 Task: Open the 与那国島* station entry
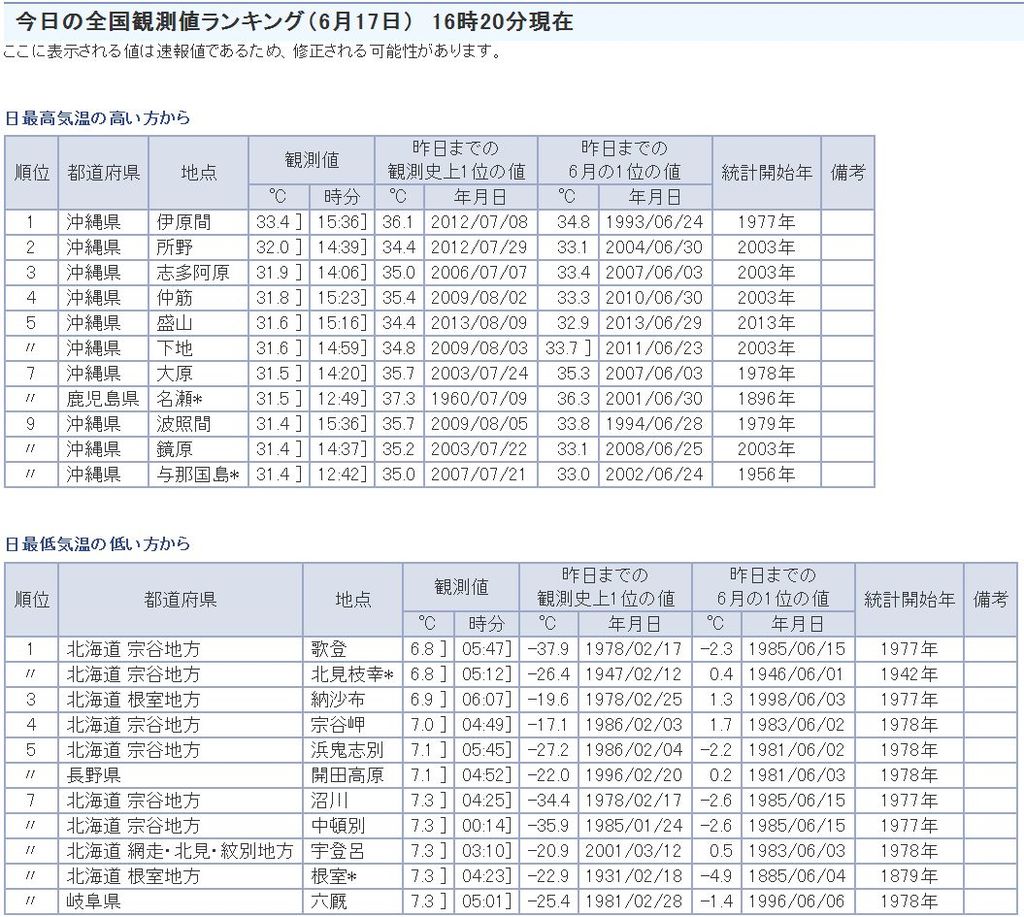[198, 474]
